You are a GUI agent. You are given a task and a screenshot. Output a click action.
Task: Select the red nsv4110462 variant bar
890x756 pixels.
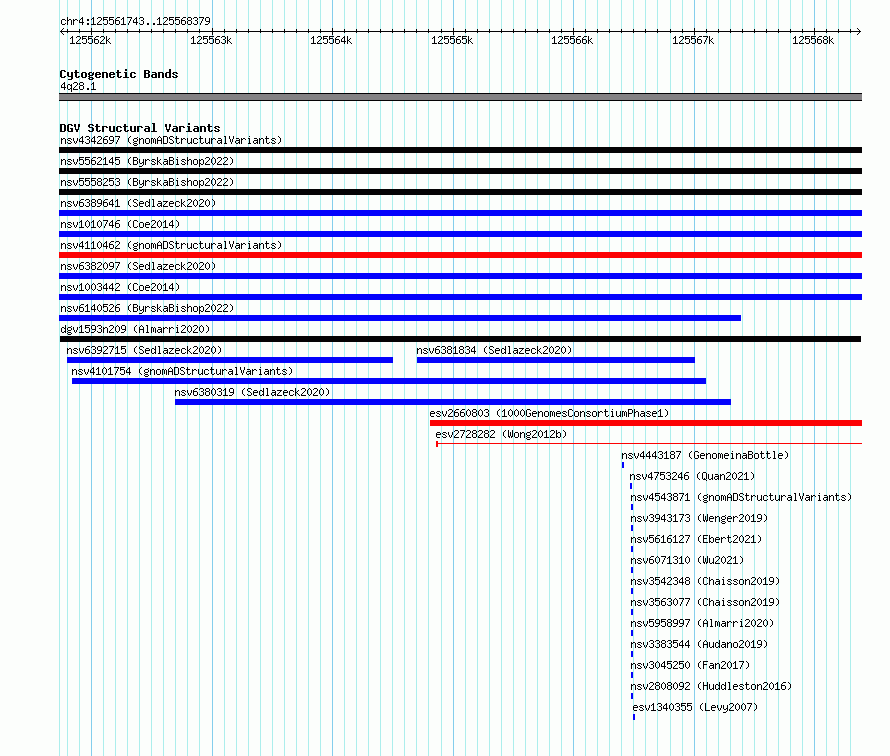460,255
